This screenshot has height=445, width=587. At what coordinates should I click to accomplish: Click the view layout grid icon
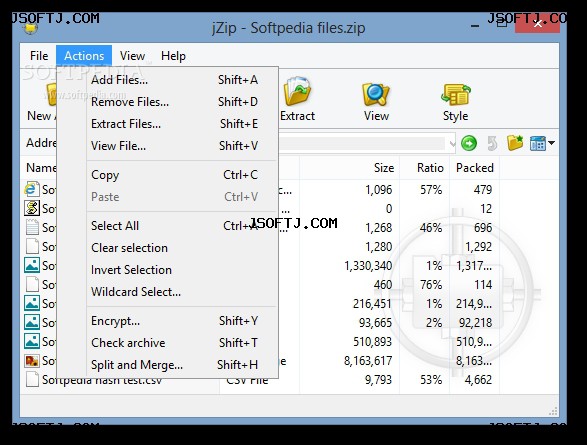[x=538, y=143]
